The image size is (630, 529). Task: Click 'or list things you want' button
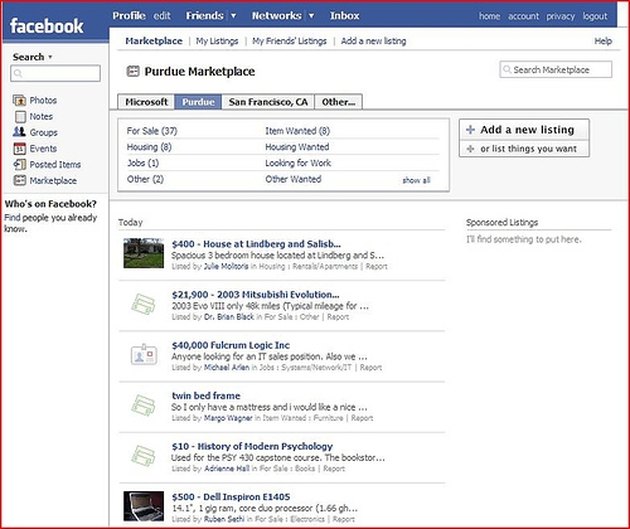pyautogui.click(x=524, y=149)
